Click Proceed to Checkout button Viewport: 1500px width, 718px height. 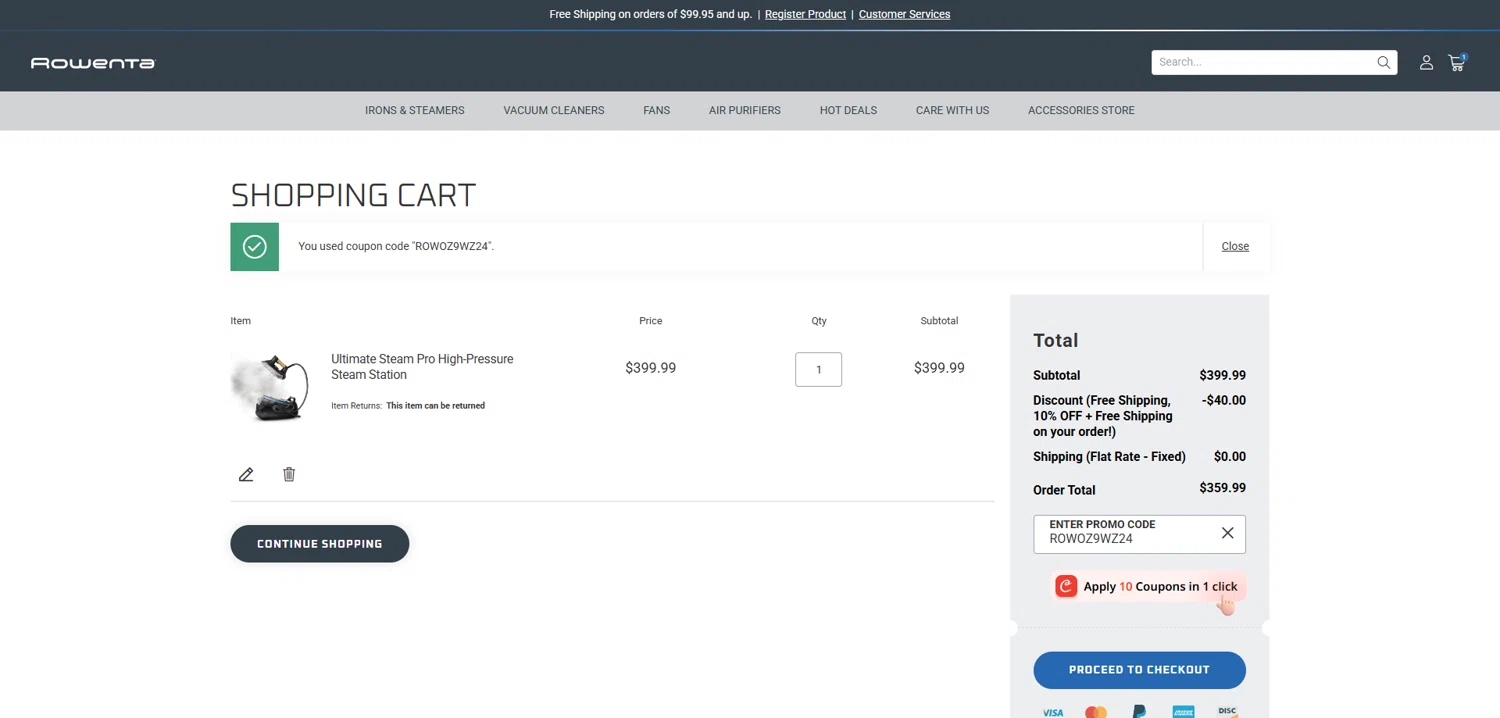tap(1139, 670)
